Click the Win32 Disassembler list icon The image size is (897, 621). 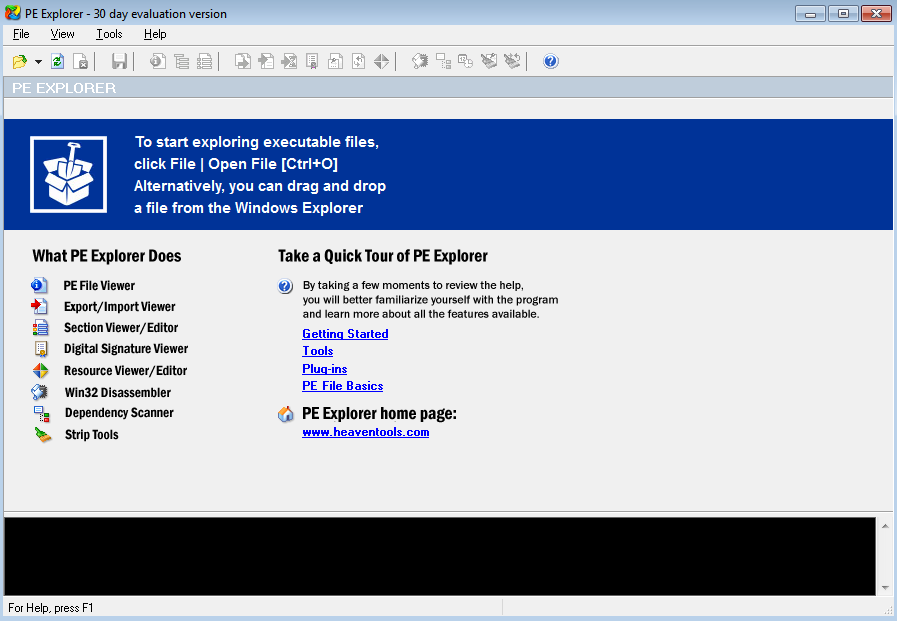point(40,392)
